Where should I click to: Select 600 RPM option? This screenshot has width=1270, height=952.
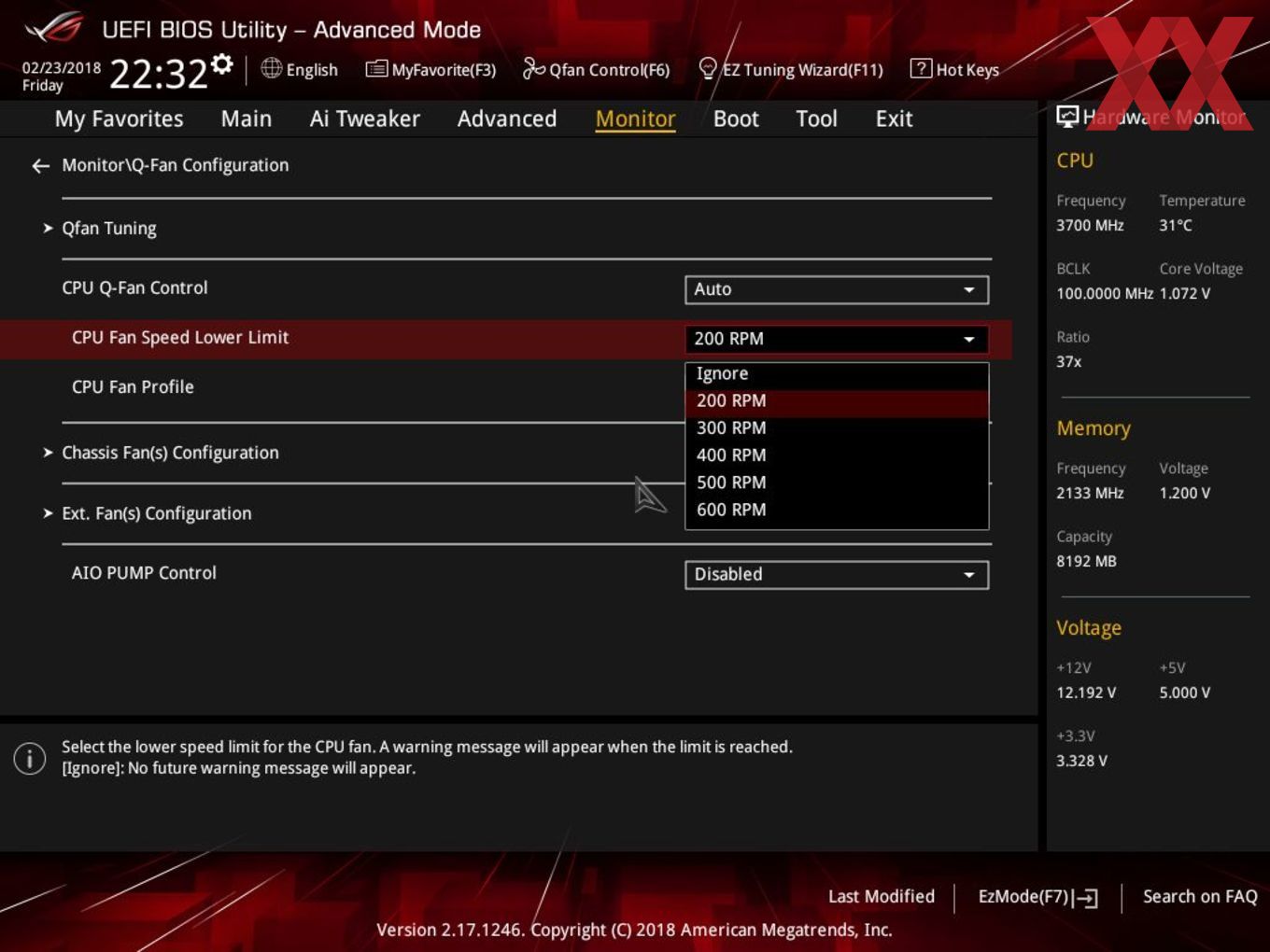point(837,510)
